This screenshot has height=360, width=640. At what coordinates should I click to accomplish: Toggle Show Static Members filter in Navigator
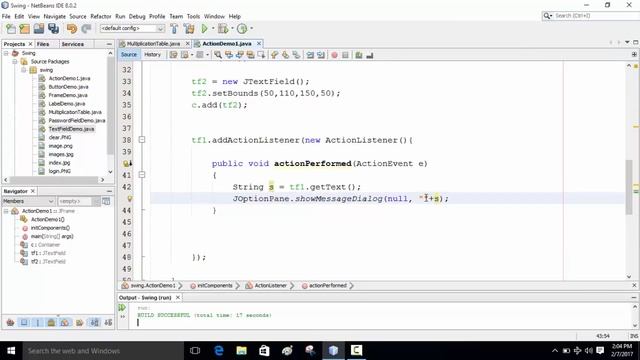(38, 322)
